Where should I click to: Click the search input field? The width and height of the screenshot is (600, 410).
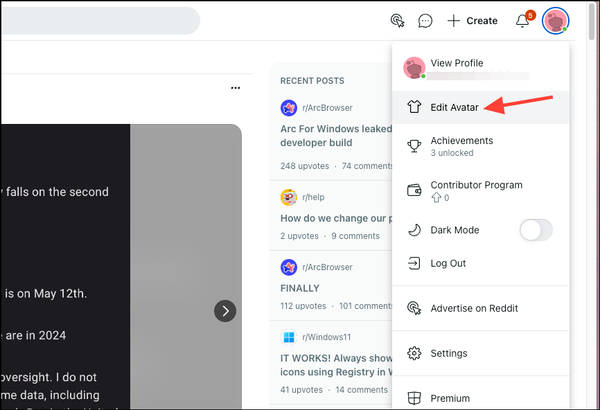[100, 21]
